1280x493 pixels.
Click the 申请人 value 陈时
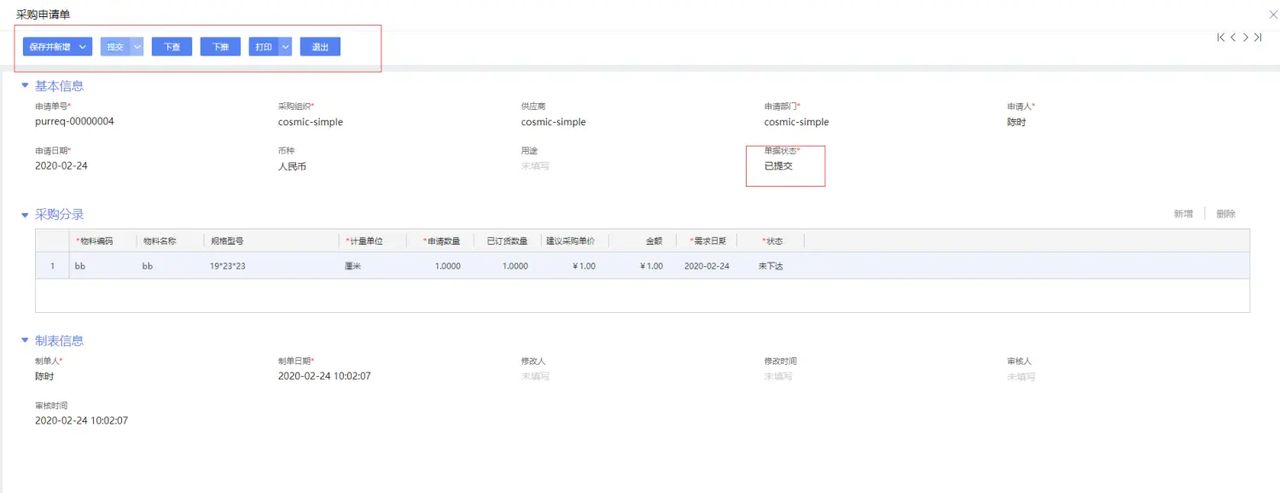tap(1016, 122)
